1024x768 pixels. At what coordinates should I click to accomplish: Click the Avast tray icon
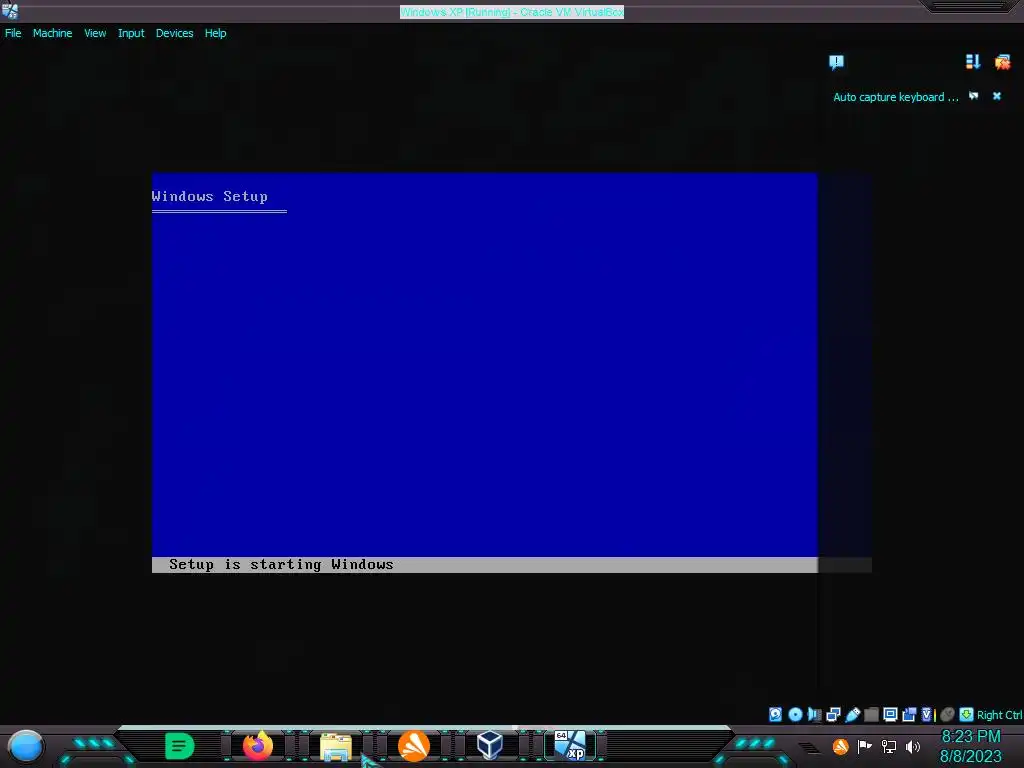pos(840,746)
